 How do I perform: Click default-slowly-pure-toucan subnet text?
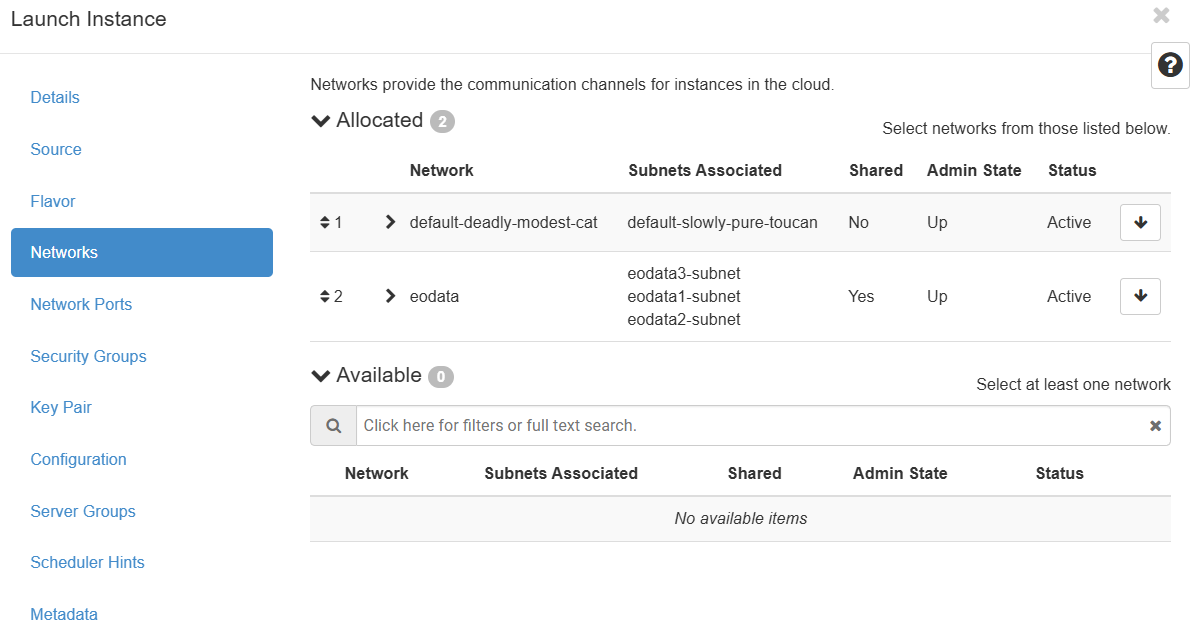coord(722,222)
